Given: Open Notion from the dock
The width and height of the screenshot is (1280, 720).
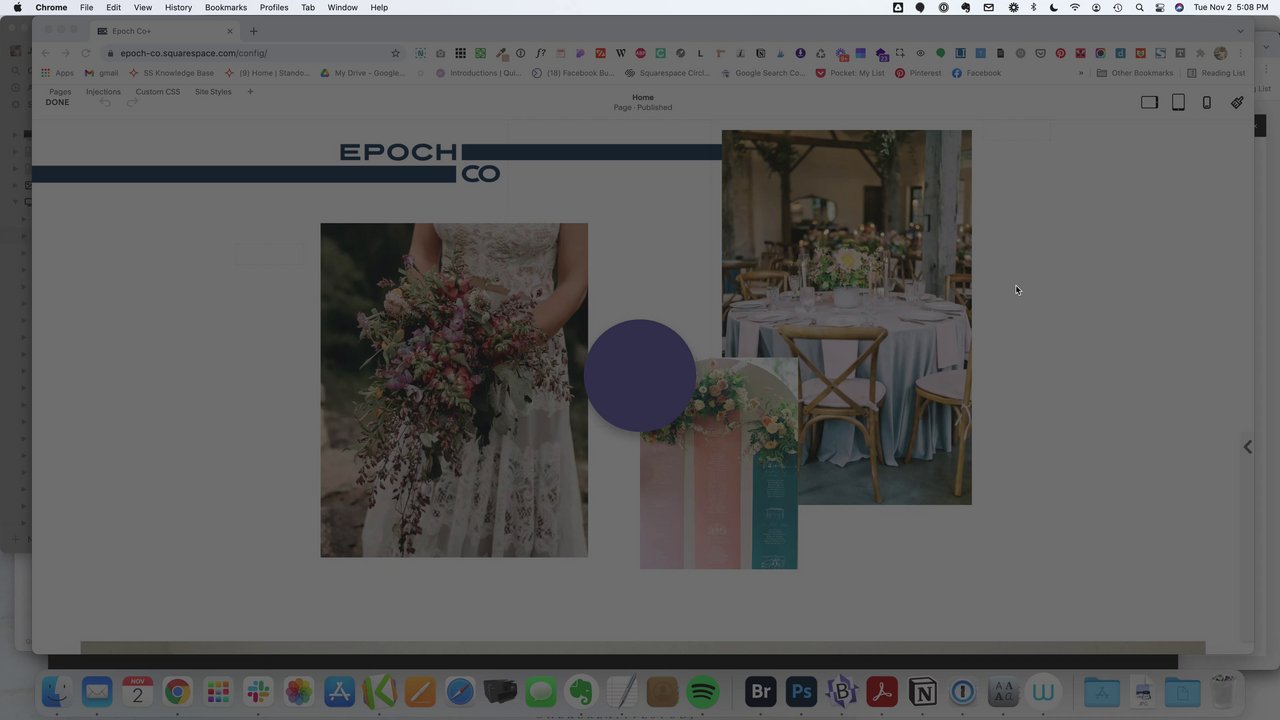Looking at the screenshot, I should click(x=923, y=692).
